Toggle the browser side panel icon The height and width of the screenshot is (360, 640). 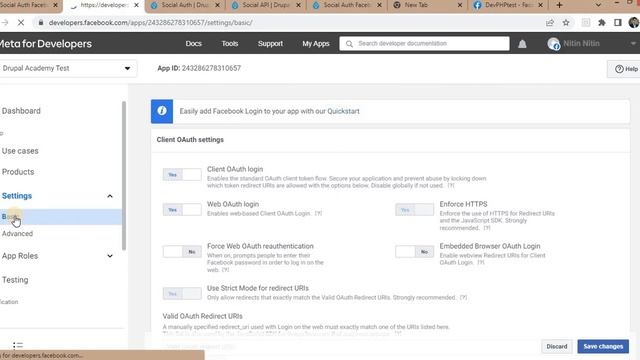(618, 23)
